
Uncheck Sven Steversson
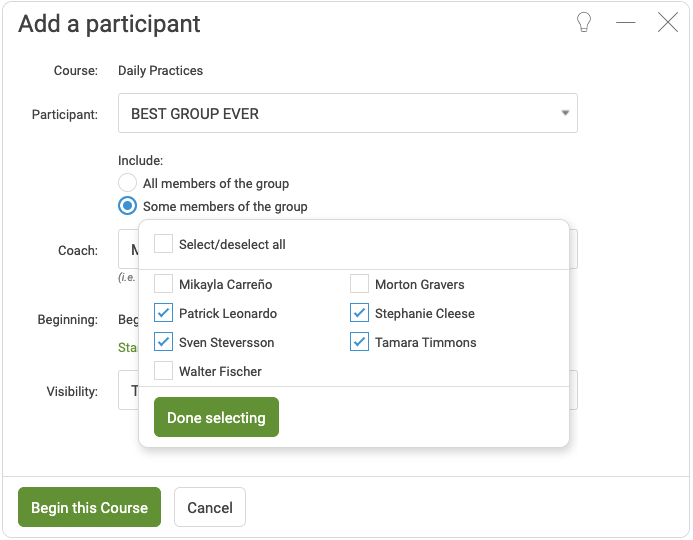click(x=163, y=342)
